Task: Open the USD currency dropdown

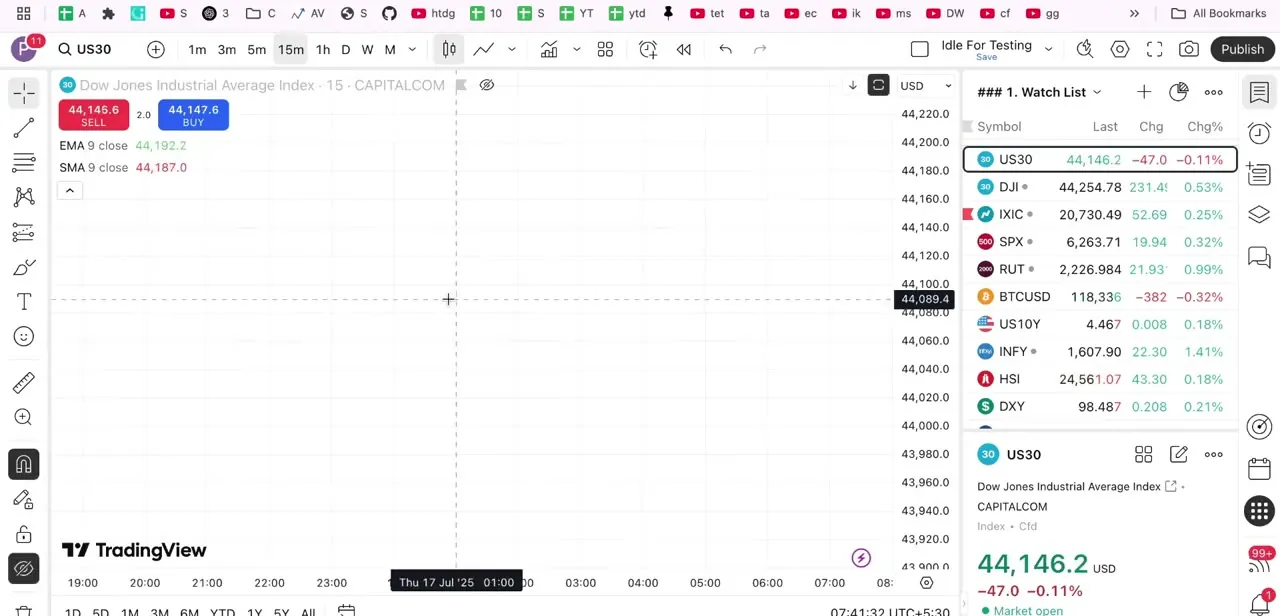Action: tap(926, 85)
